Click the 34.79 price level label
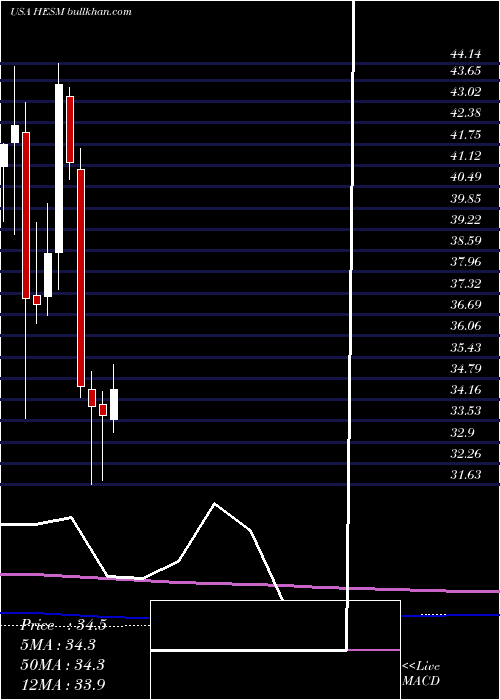The width and height of the screenshot is (500, 700). point(466,368)
